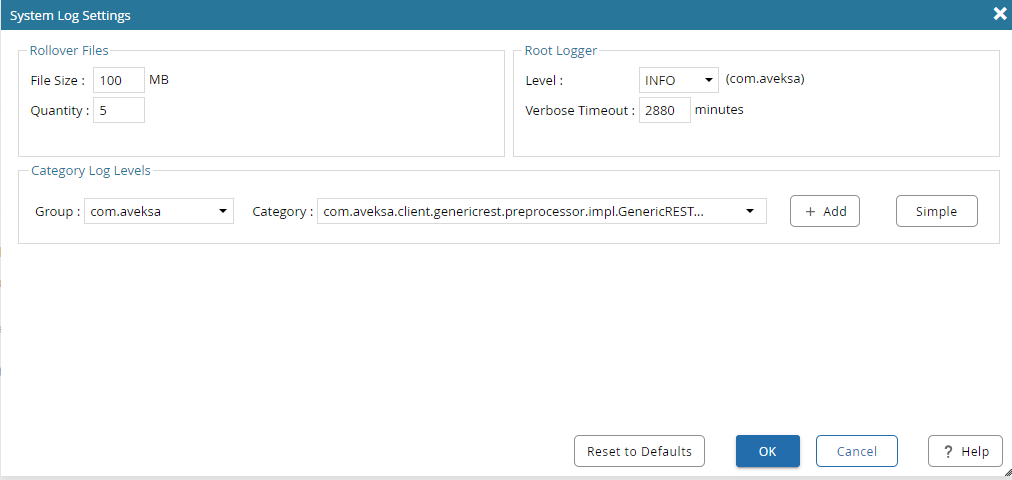Expand the Group dropdown set to com.aveksa
1012x480 pixels.
point(158,211)
